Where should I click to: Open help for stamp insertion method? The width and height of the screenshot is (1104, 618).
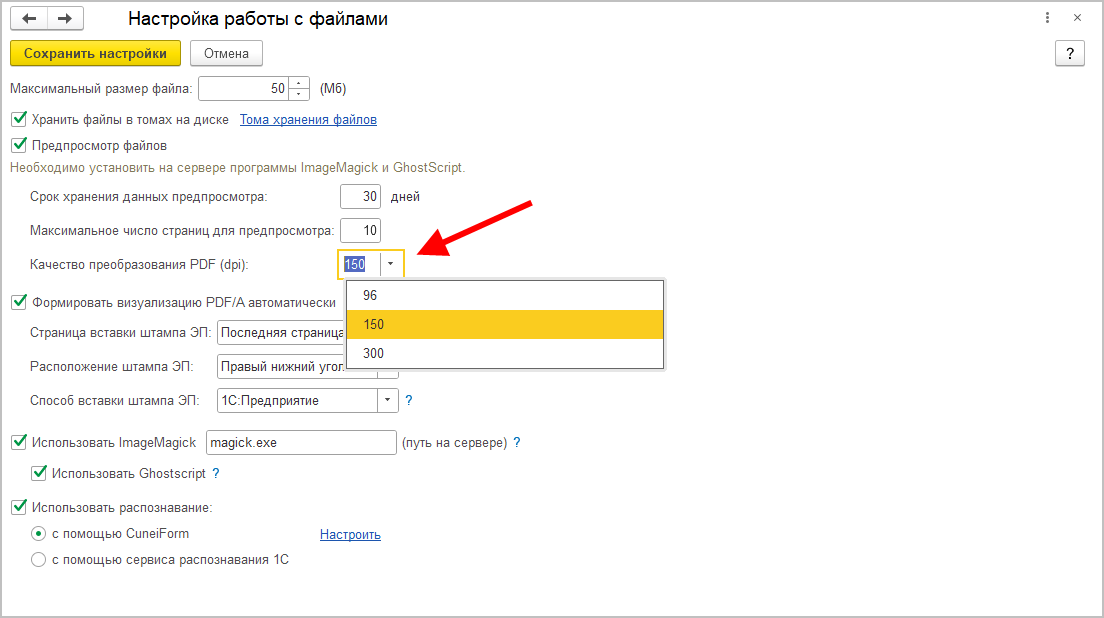408,400
